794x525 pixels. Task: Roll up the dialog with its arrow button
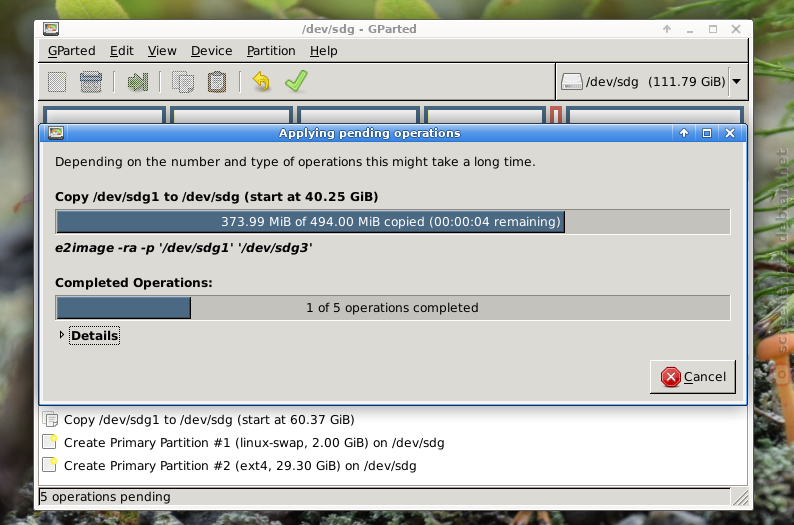684,133
